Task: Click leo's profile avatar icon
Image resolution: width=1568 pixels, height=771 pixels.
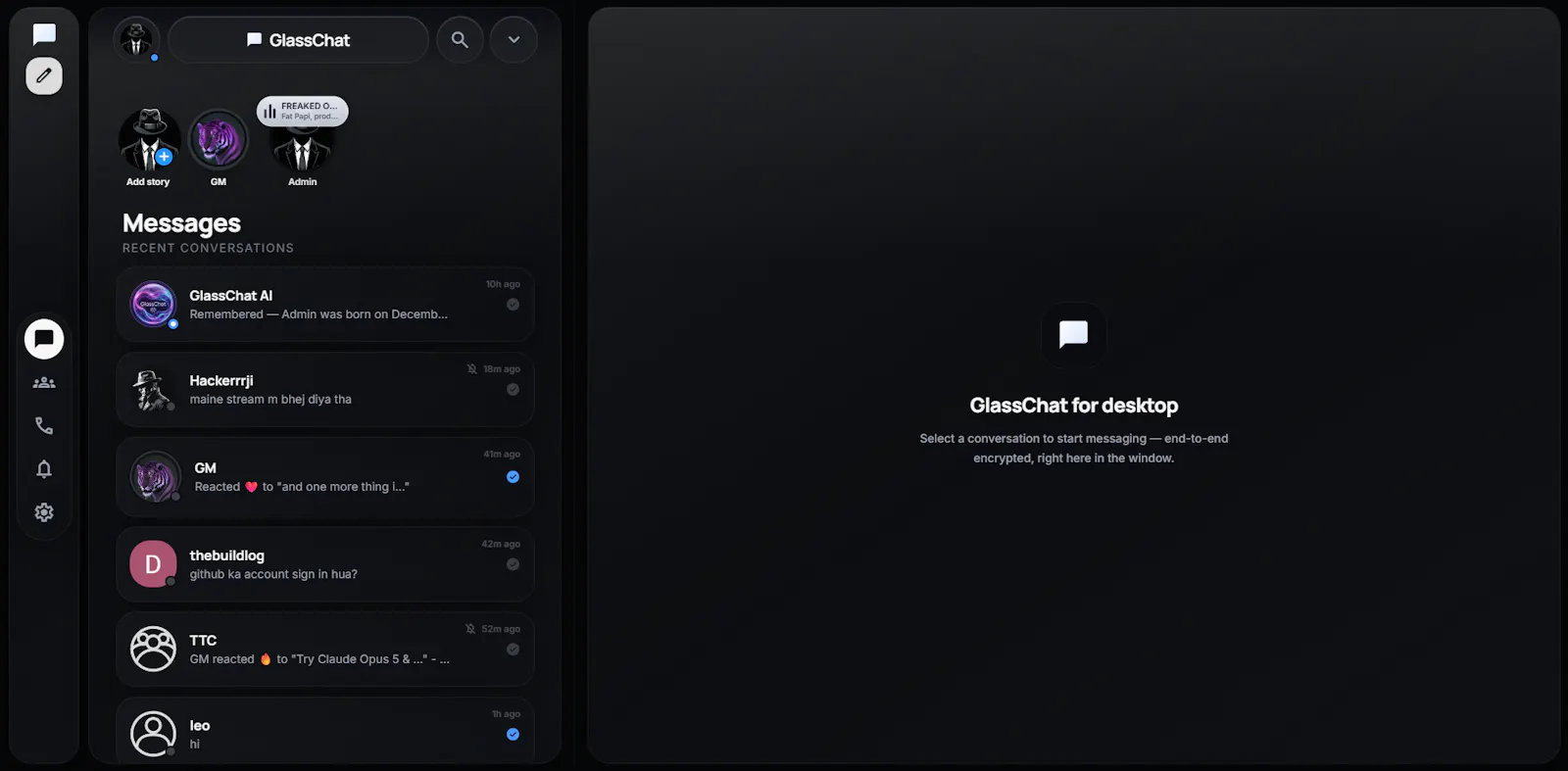Action: pyautogui.click(x=154, y=734)
